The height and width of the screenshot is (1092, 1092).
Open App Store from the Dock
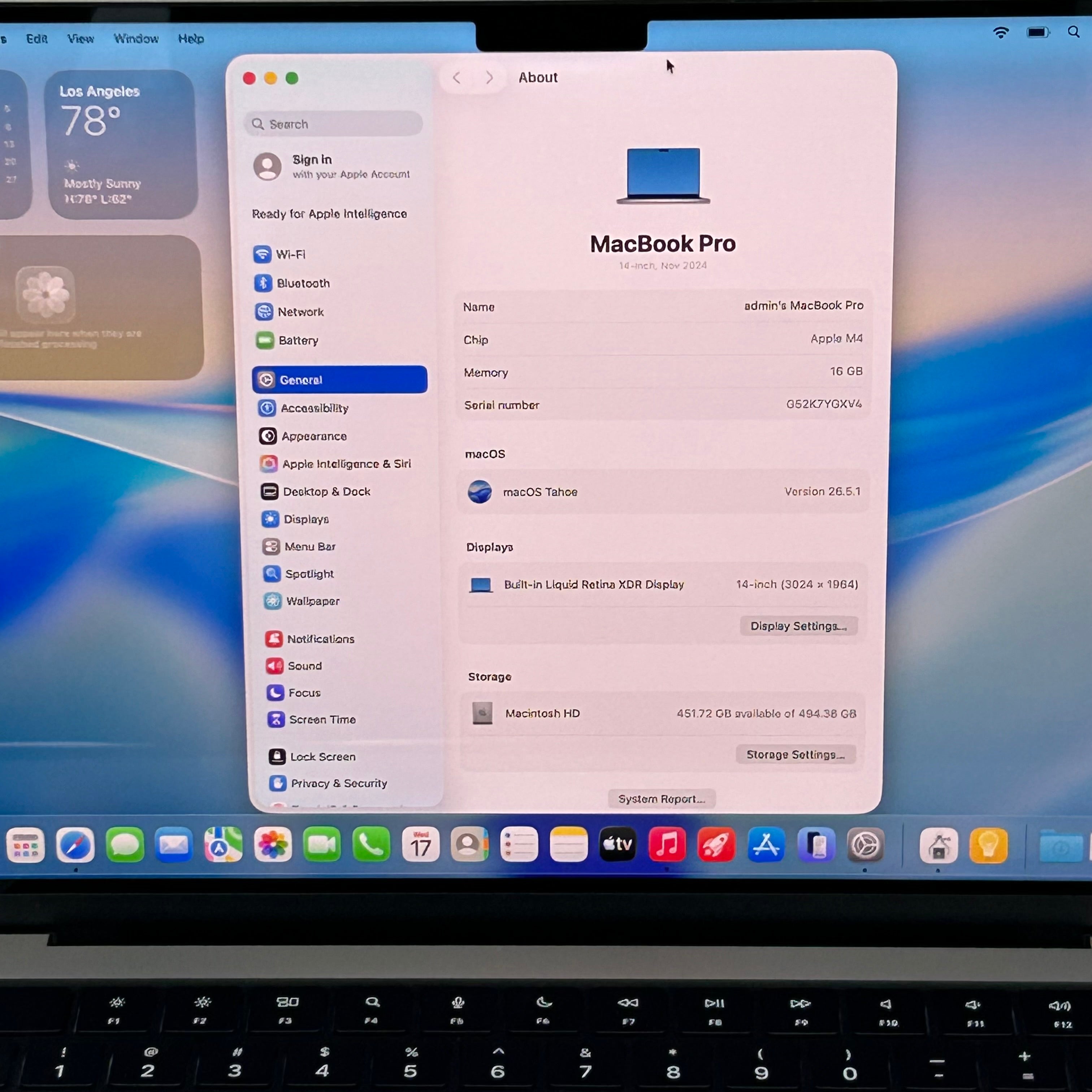tap(766, 844)
